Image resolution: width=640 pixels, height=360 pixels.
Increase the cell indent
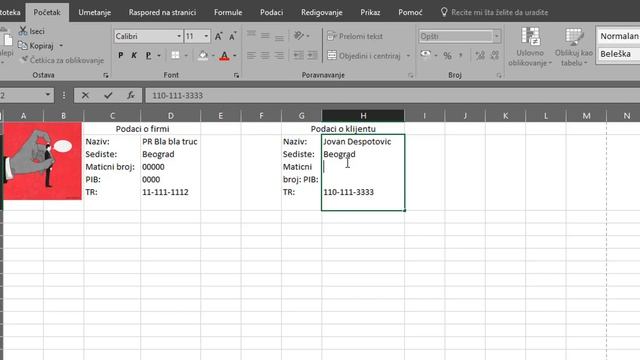pyautogui.click(x=312, y=55)
